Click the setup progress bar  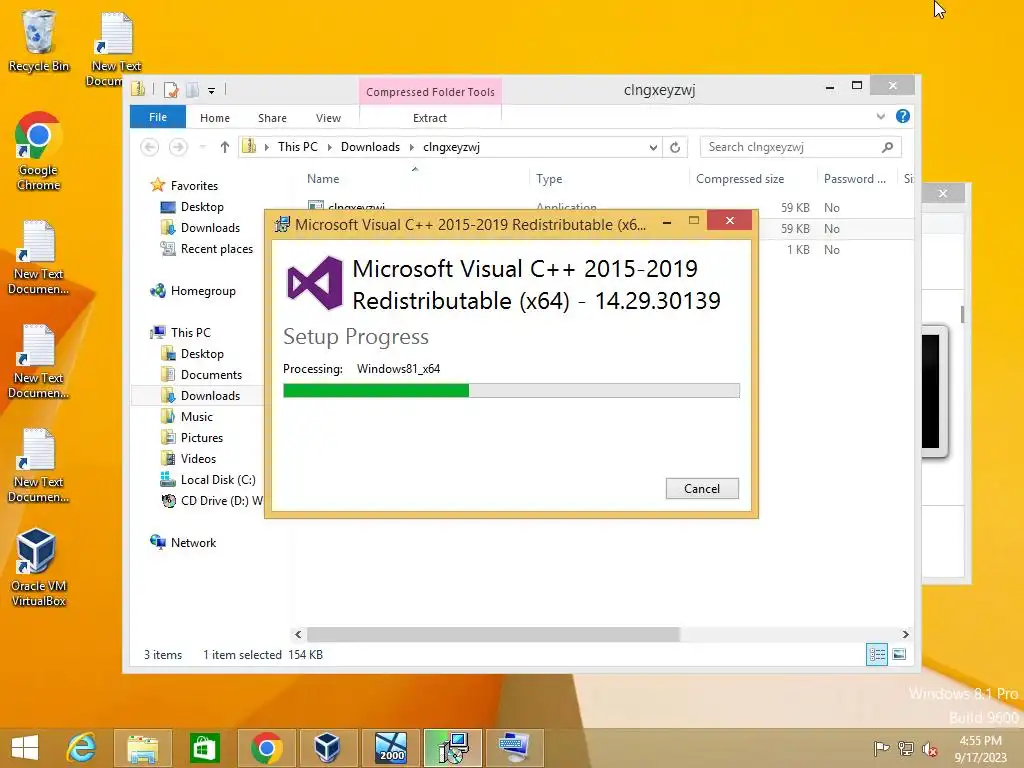click(x=511, y=391)
